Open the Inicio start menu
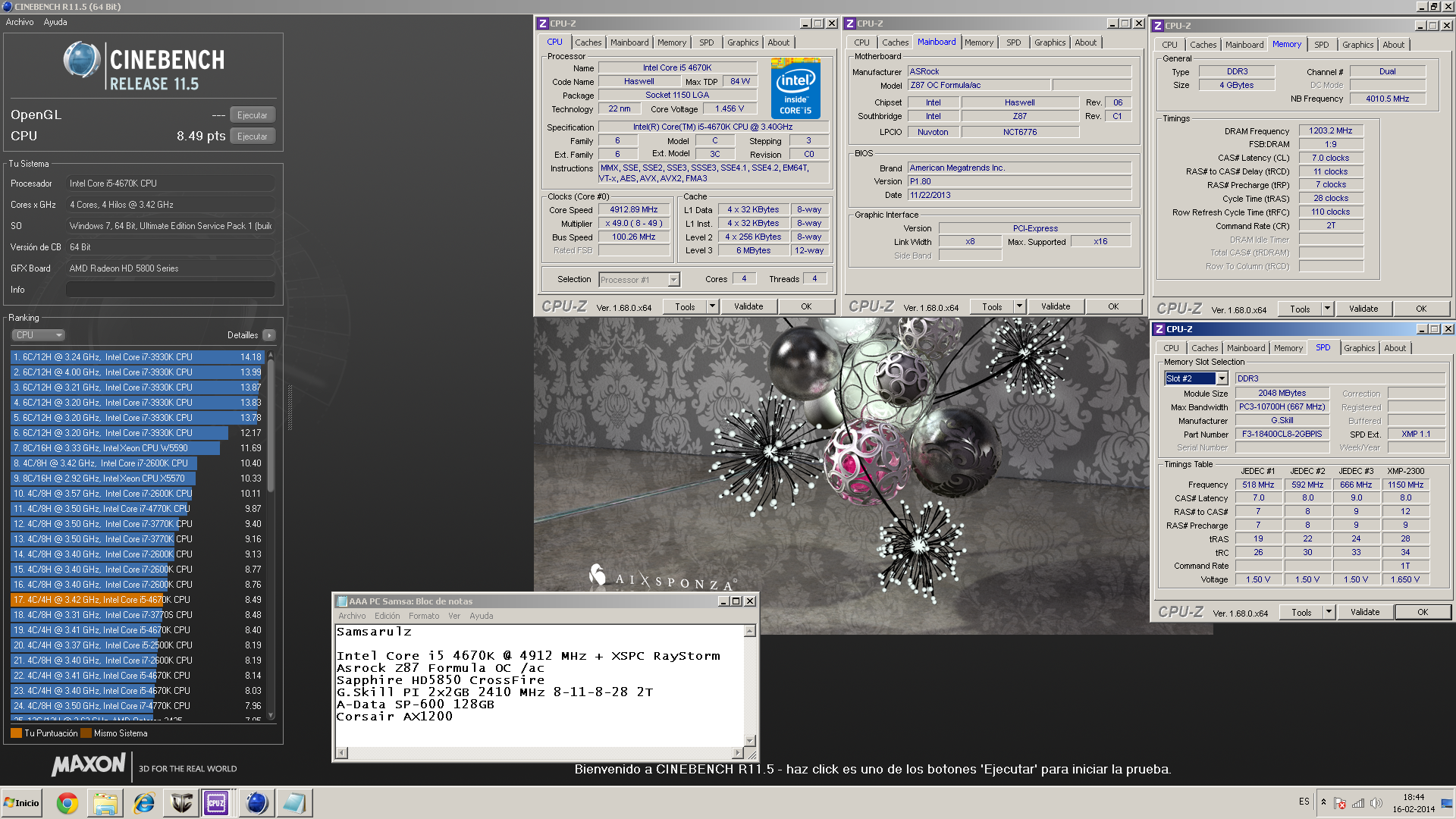1456x819 pixels. [21, 803]
